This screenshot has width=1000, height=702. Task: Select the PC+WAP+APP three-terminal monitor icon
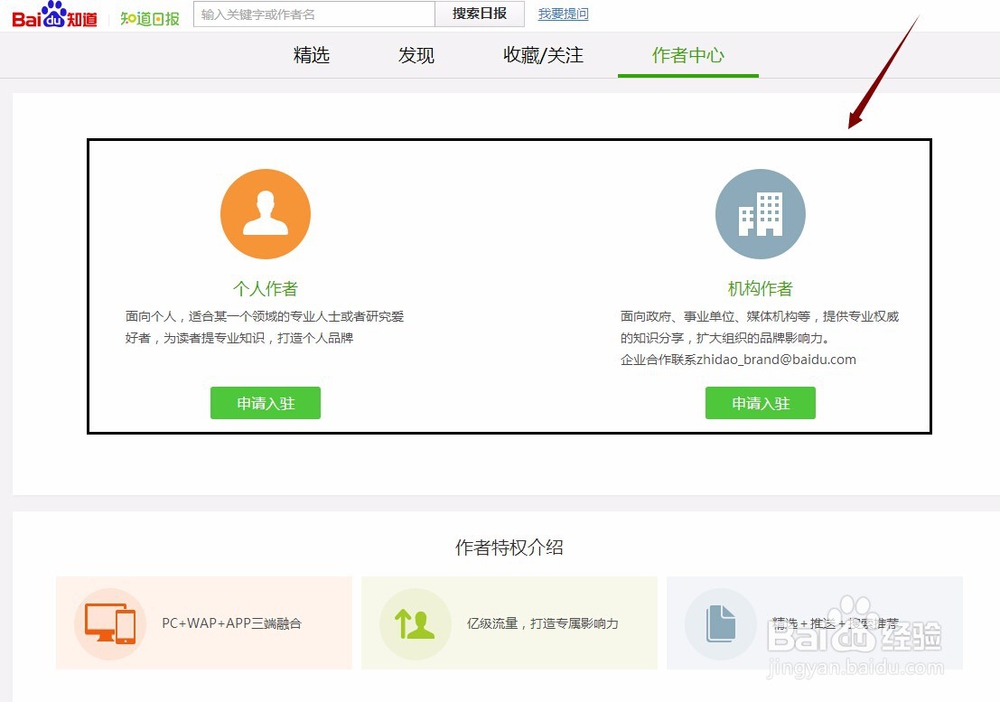(110, 621)
